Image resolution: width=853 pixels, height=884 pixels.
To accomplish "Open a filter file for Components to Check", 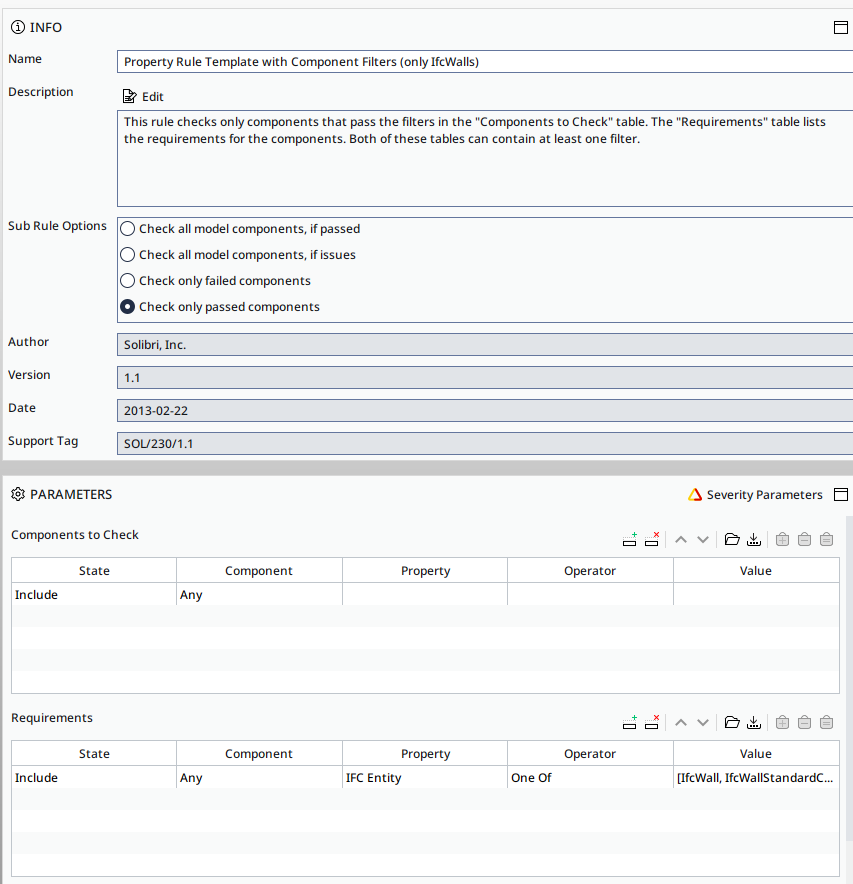I will [732, 540].
